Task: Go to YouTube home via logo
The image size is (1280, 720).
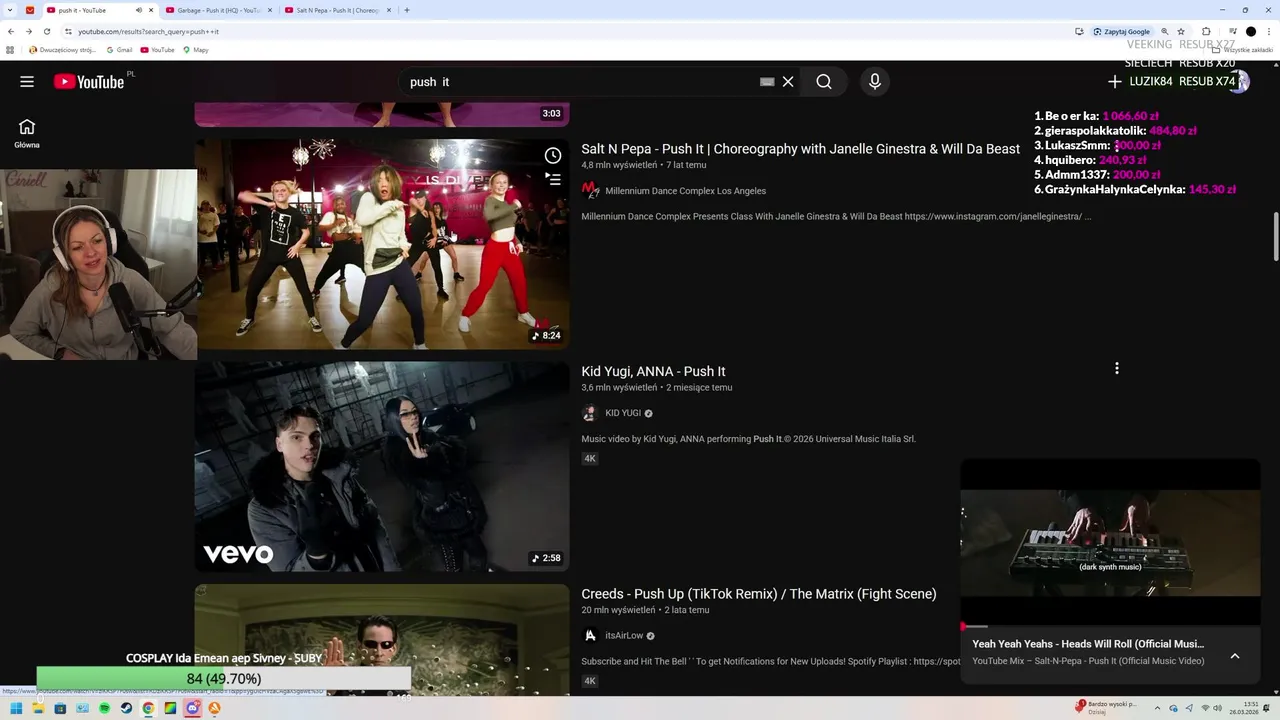Action: [89, 82]
